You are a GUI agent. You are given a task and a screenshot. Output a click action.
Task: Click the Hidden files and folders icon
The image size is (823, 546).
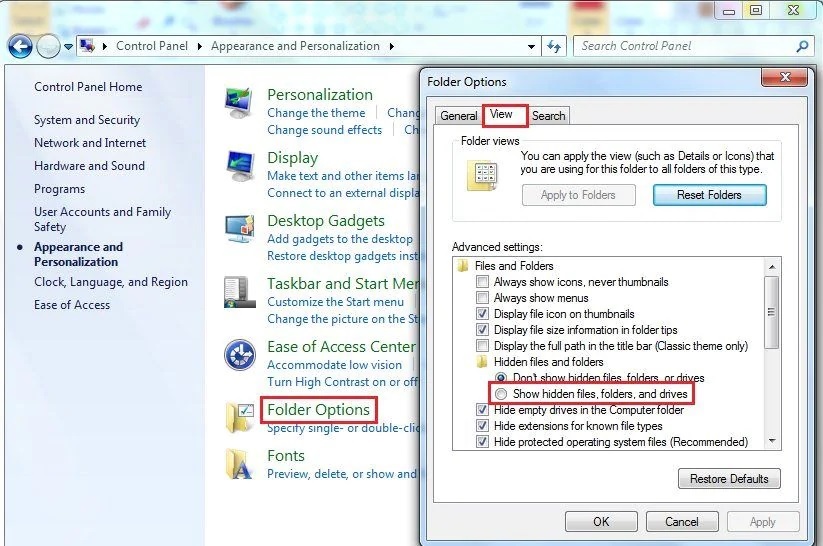481,362
